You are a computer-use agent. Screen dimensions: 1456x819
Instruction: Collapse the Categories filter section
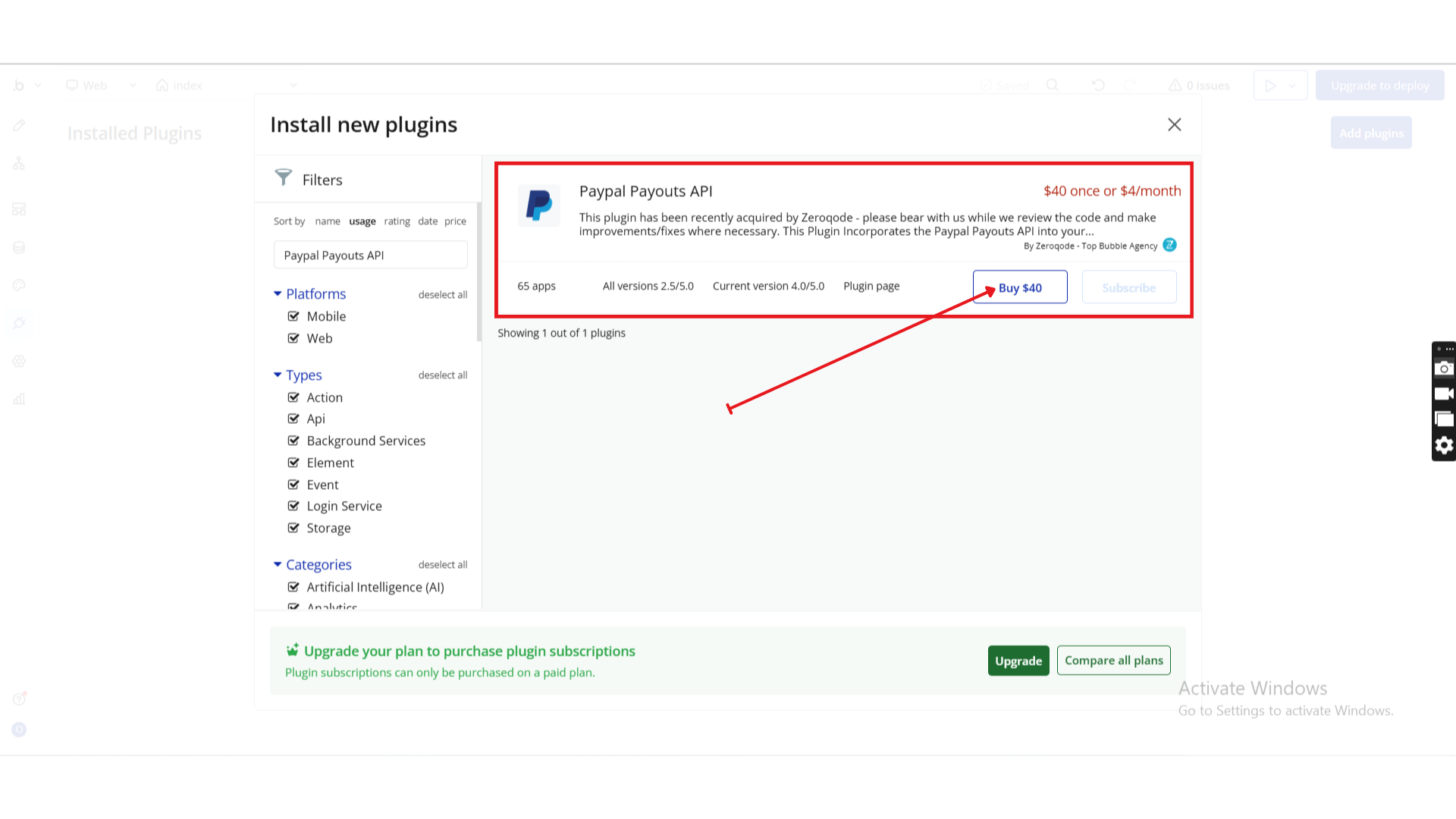point(278,564)
